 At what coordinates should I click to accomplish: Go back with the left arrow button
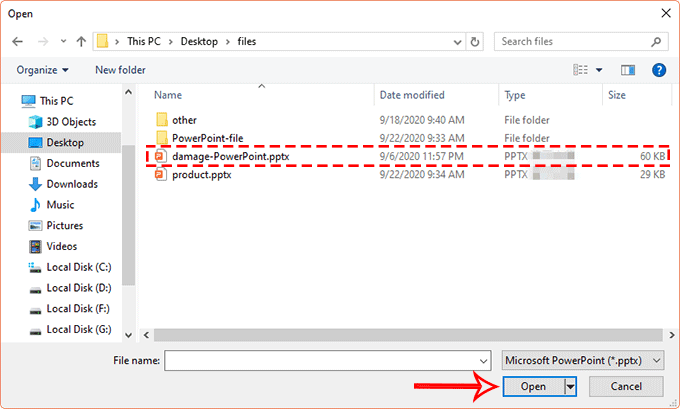17,42
